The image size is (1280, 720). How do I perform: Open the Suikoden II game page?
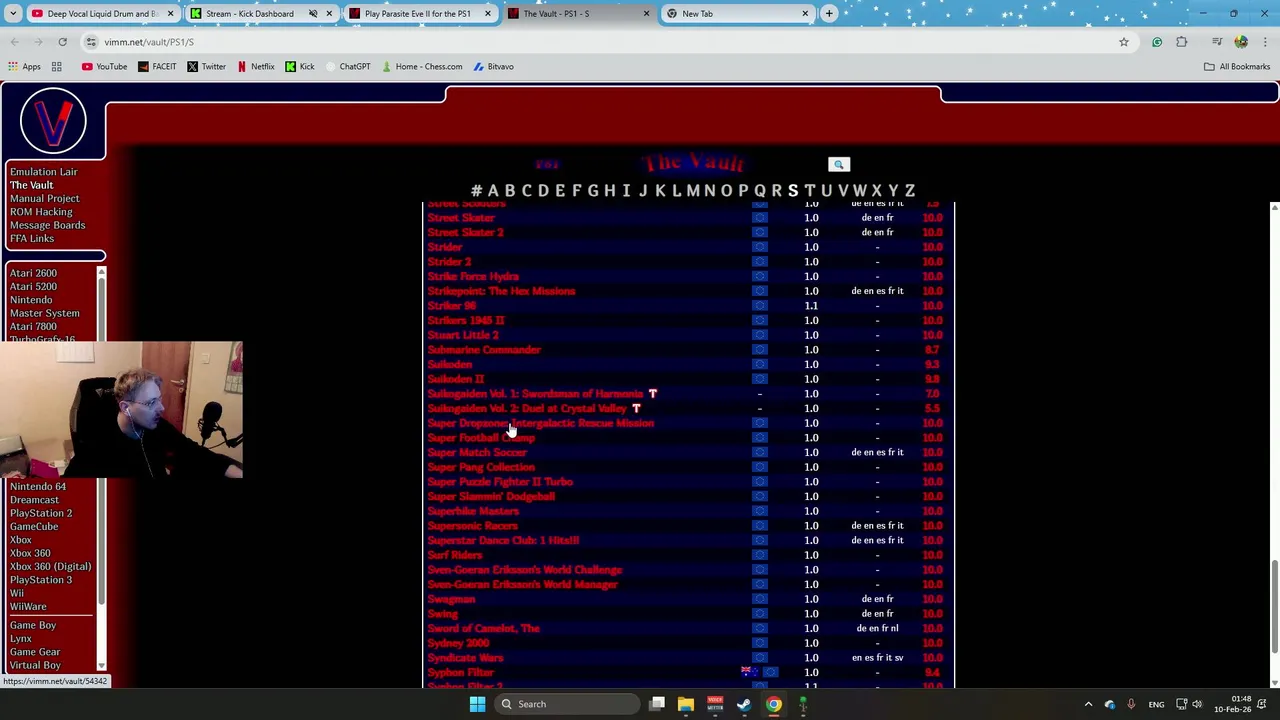pos(455,379)
